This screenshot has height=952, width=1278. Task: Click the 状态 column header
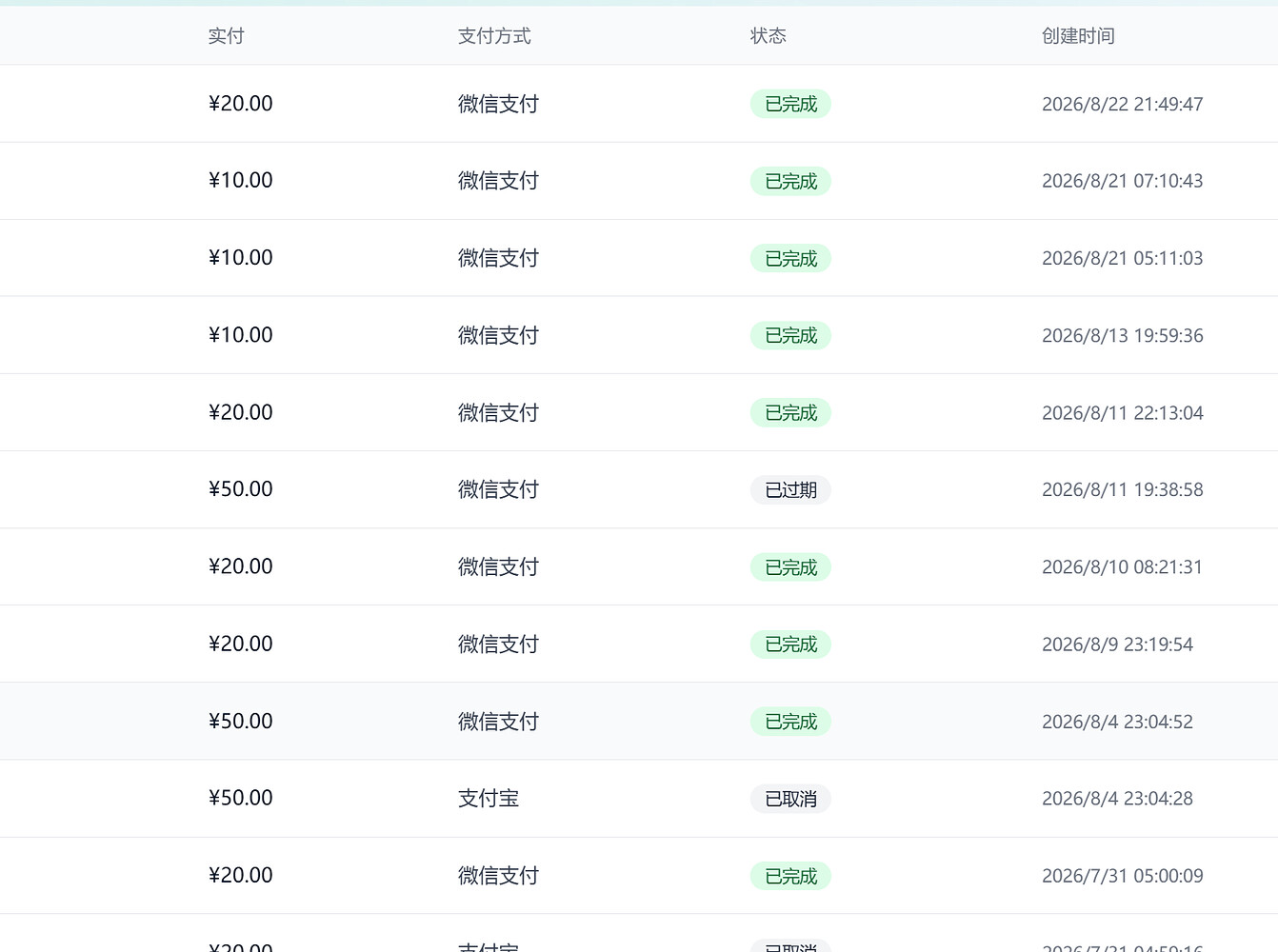[x=769, y=36]
